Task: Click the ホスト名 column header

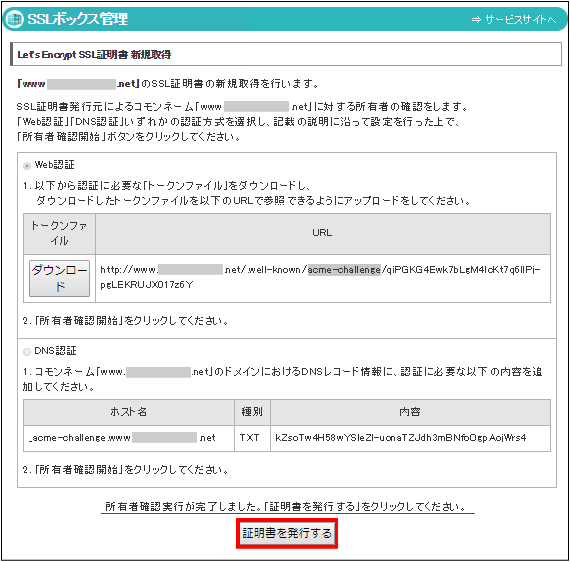Action: (x=129, y=412)
